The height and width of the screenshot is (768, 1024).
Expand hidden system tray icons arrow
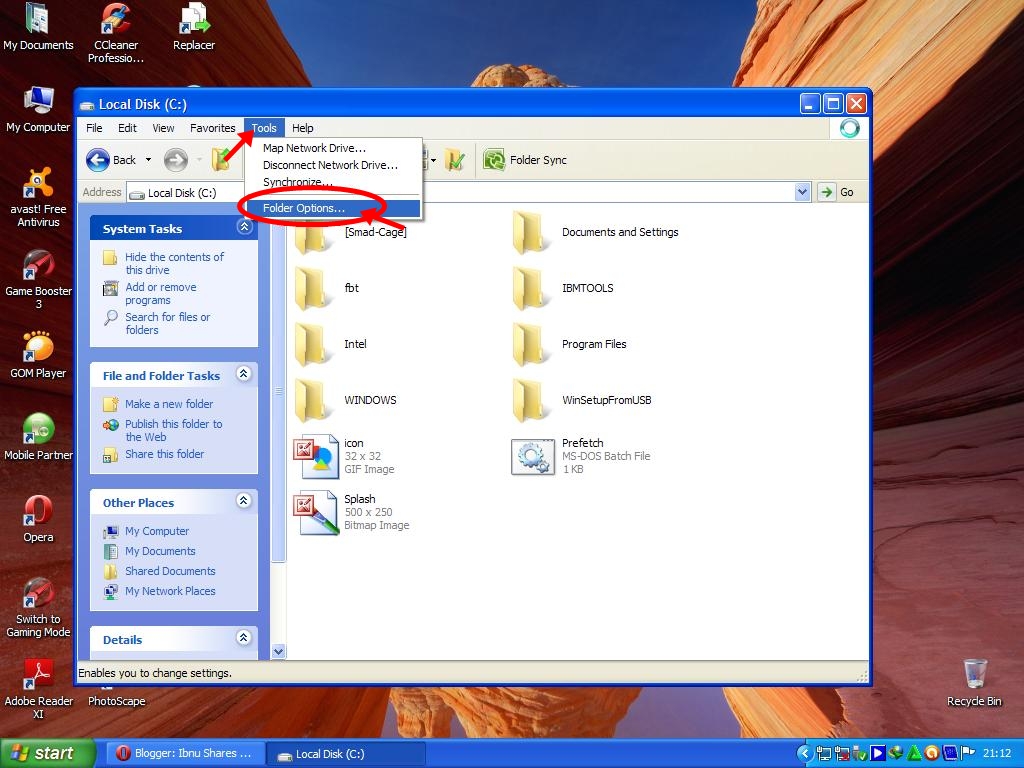coord(805,754)
